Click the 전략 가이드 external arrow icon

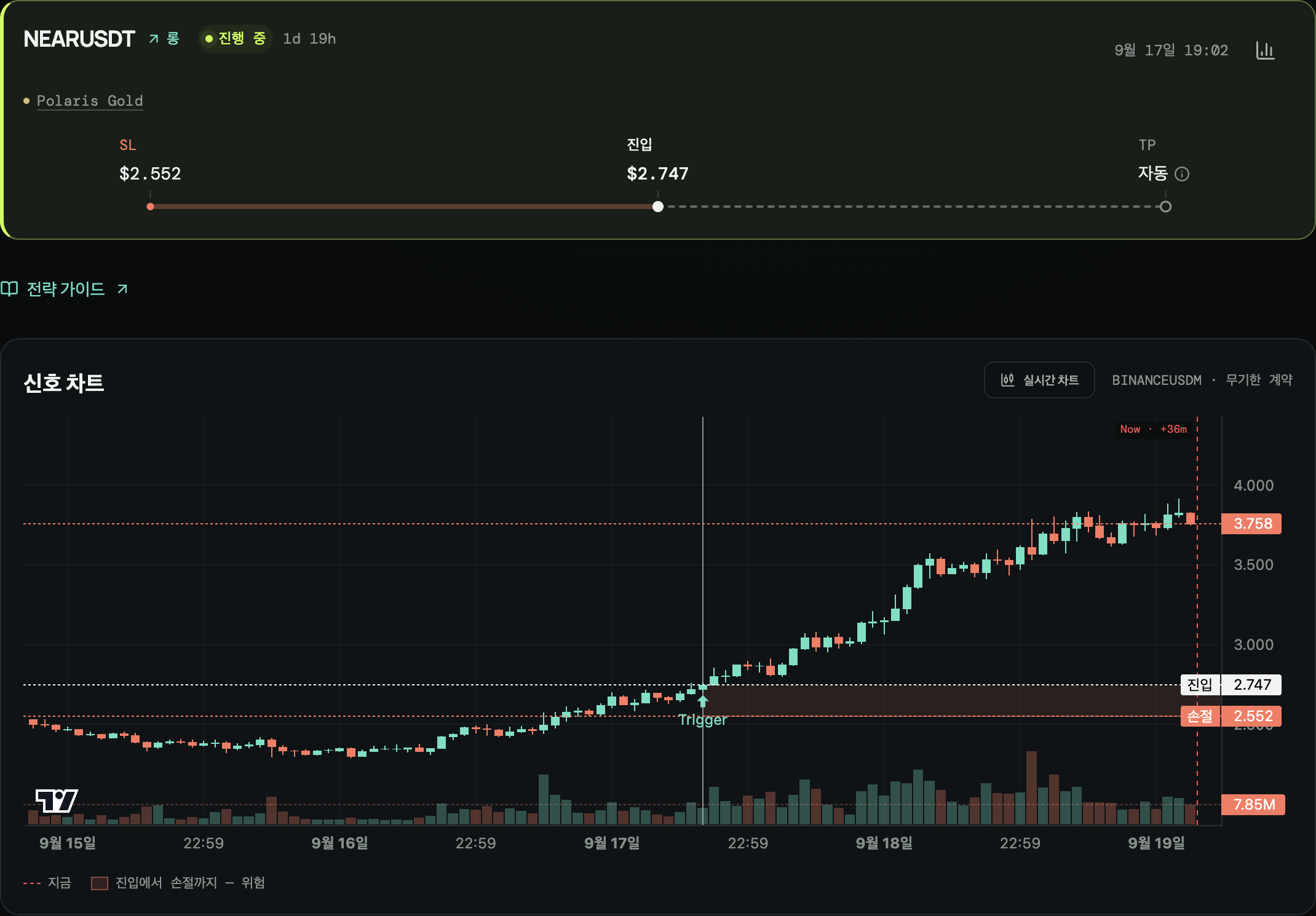[122, 289]
